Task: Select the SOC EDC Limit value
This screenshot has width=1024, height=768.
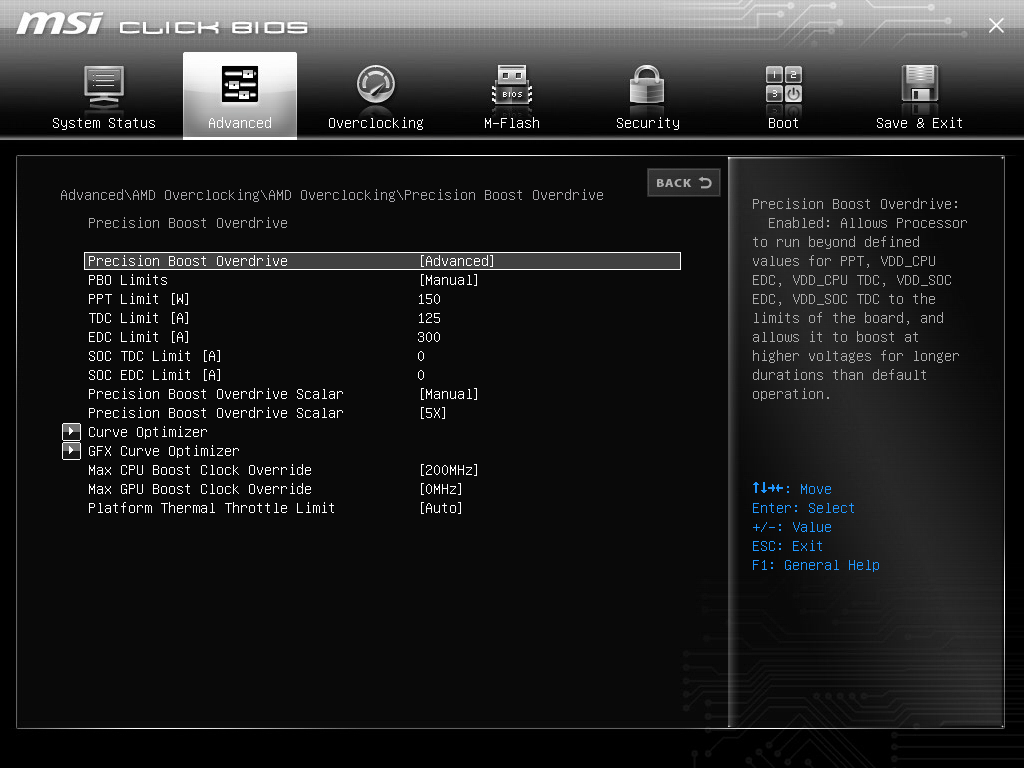Action: [x=421, y=375]
